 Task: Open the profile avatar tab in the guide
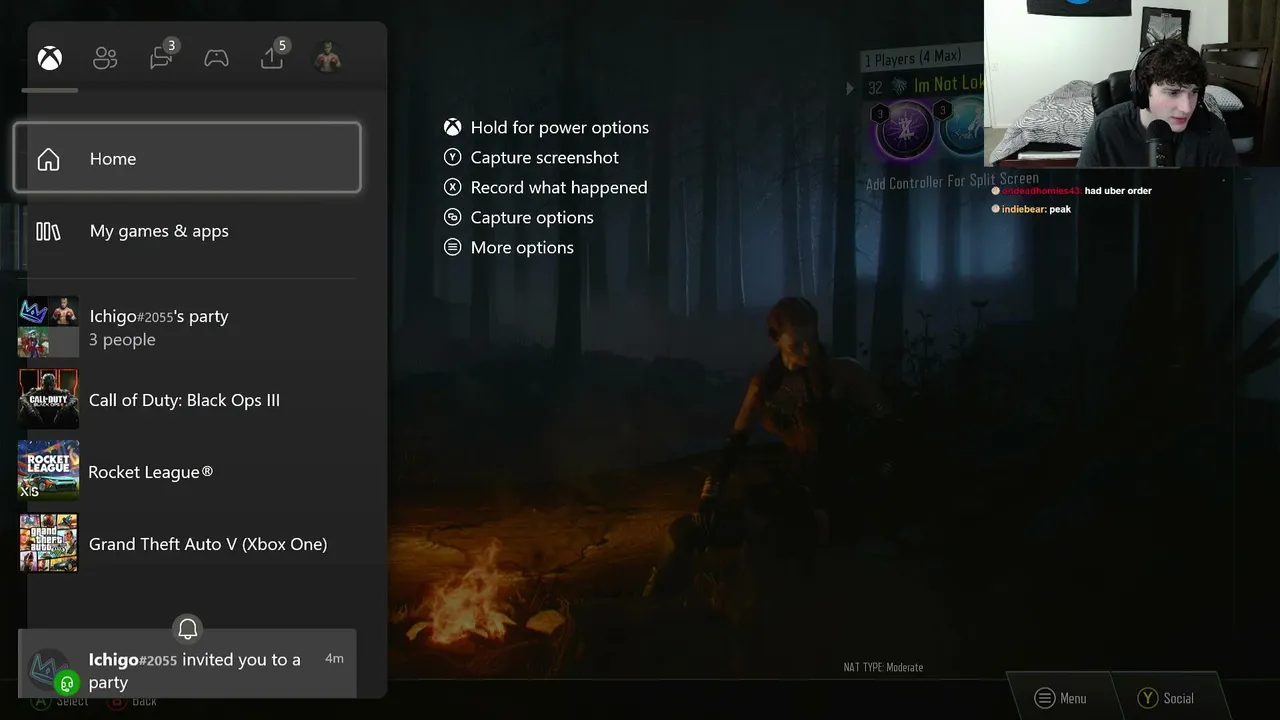(x=327, y=58)
